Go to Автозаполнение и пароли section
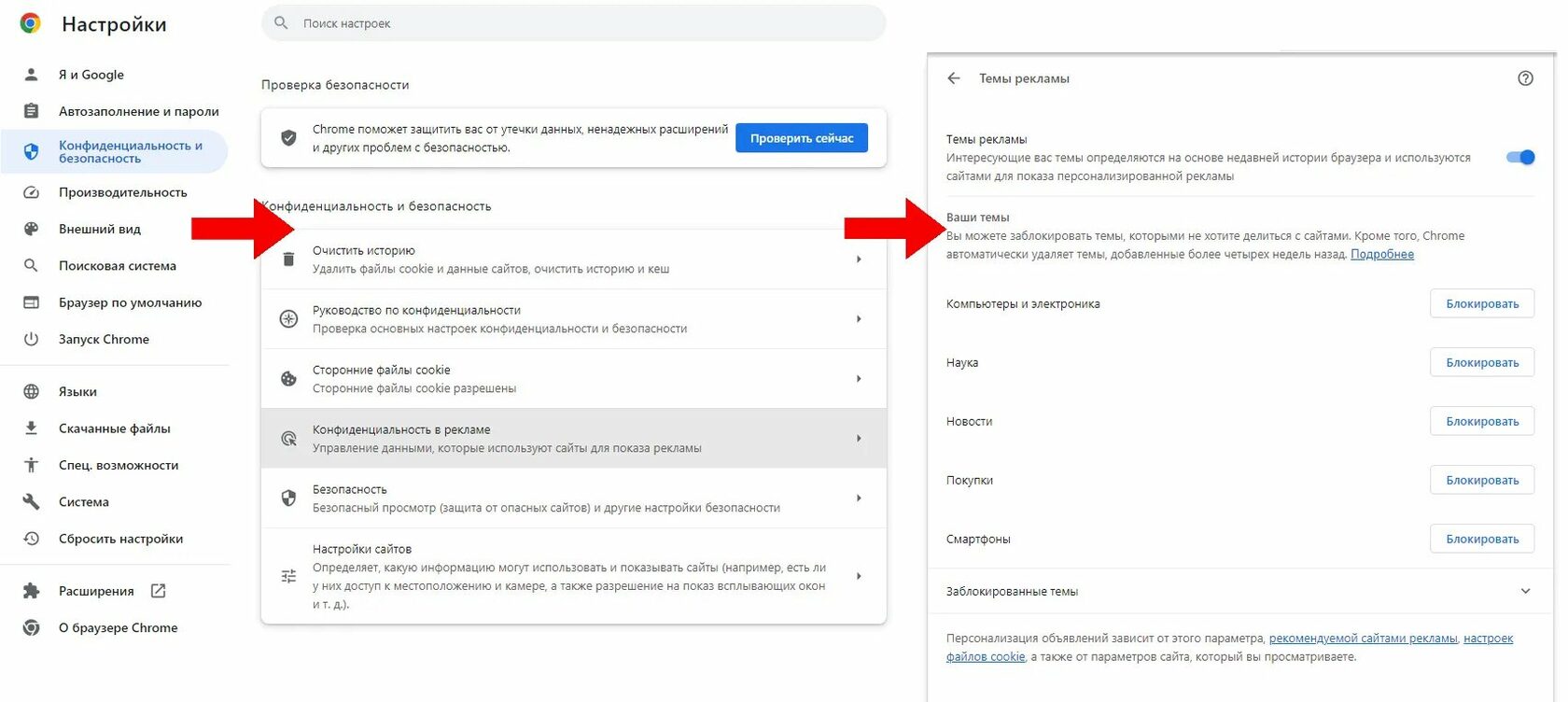This screenshot has width=1568, height=702. click(x=138, y=111)
